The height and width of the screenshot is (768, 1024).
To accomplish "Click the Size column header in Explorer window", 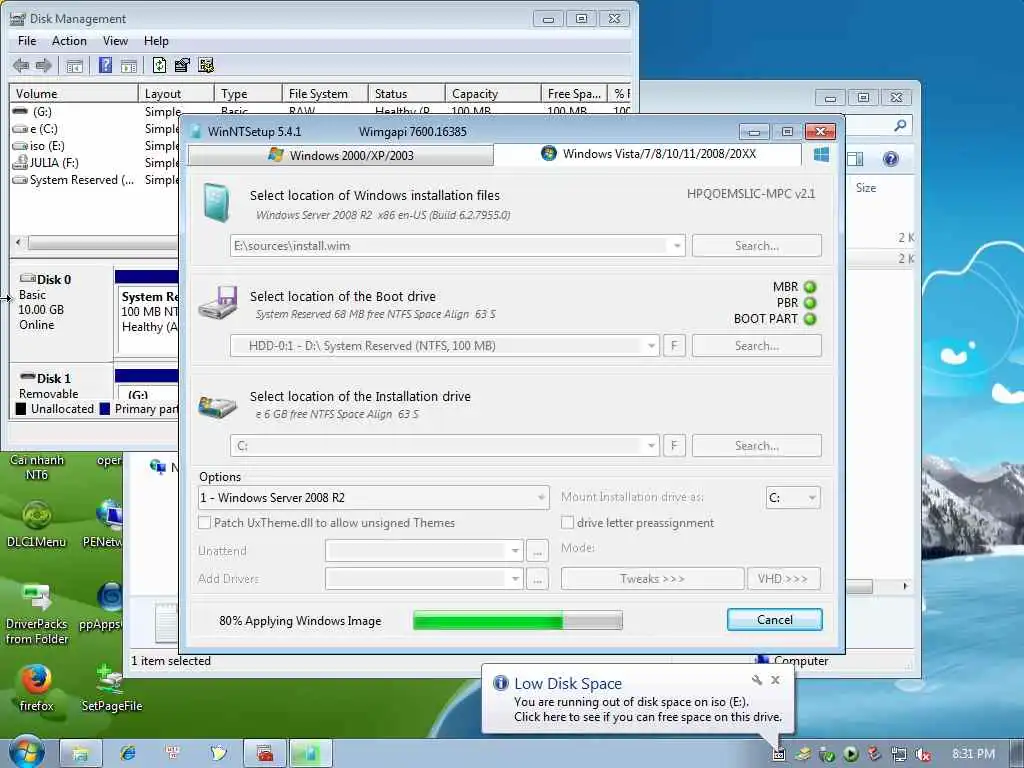I will pos(866,187).
